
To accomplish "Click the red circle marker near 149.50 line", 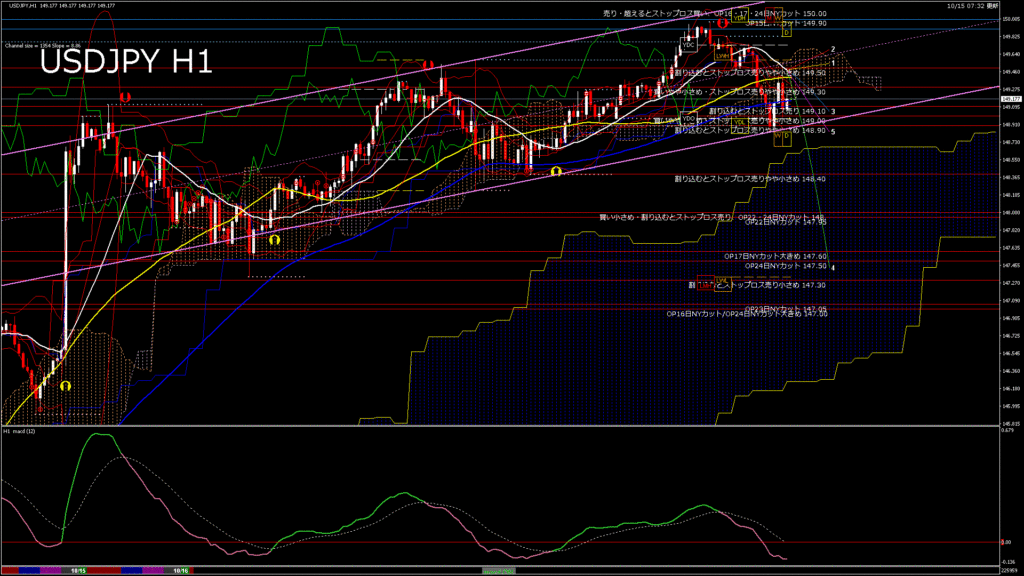I will pos(428,65).
